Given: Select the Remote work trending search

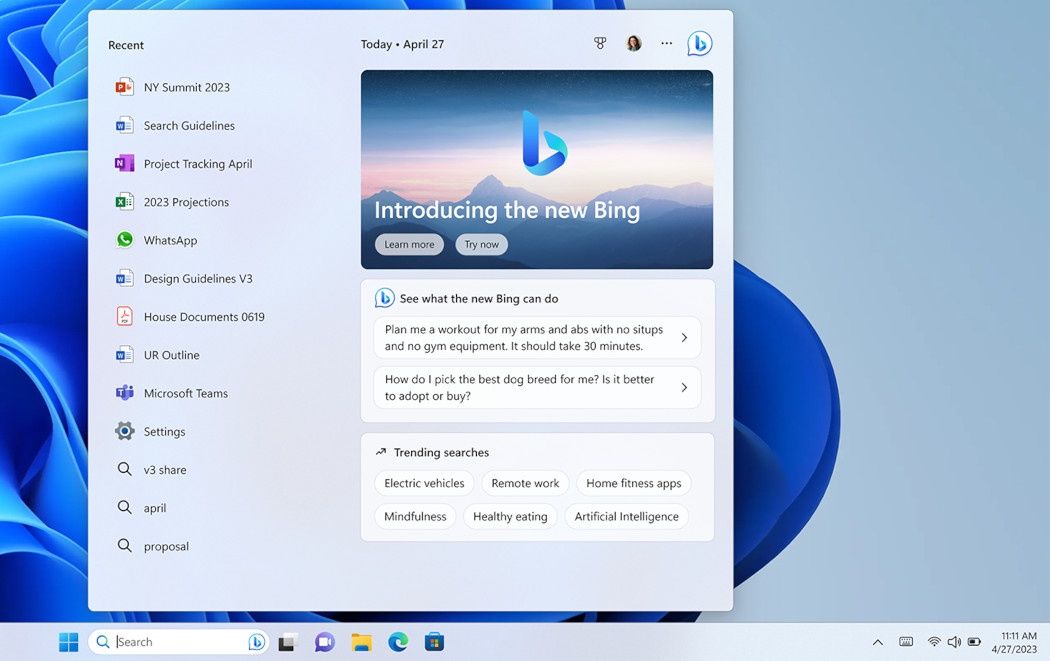Looking at the screenshot, I should click(x=525, y=483).
